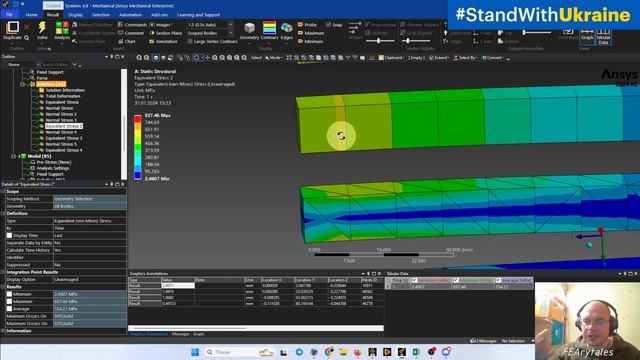Toggle Maximum column checkbox in Tabular Data

[456, 280]
